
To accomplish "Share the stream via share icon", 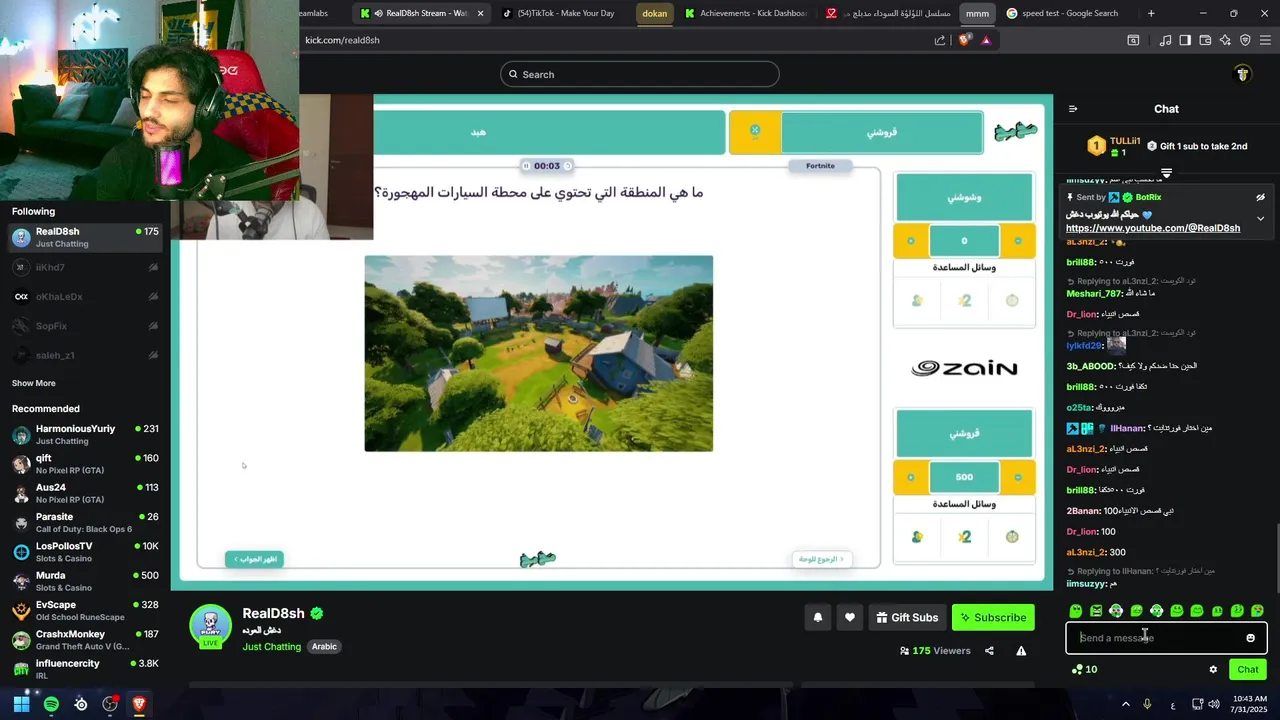I will click(989, 651).
